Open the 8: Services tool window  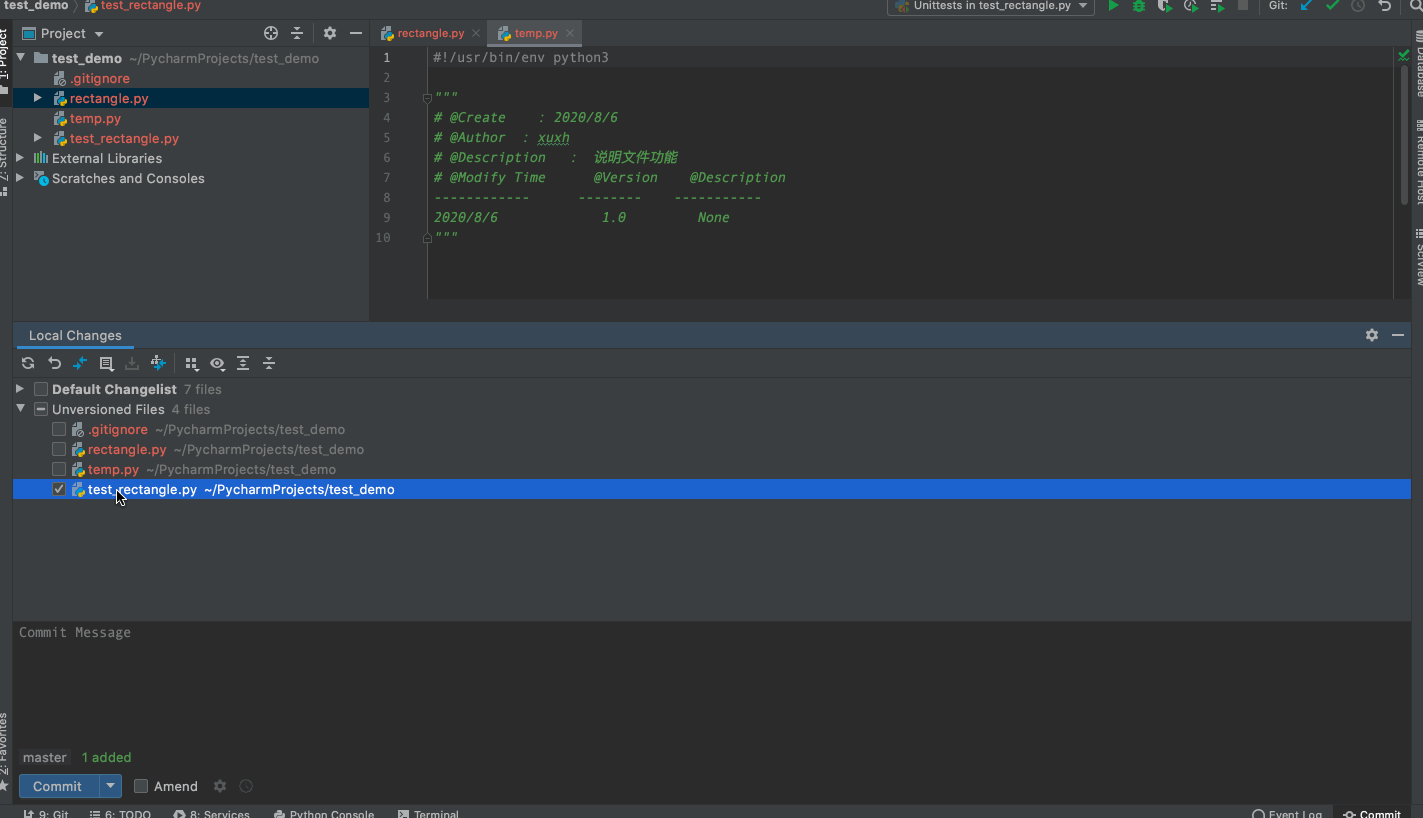pyautogui.click(x=212, y=813)
